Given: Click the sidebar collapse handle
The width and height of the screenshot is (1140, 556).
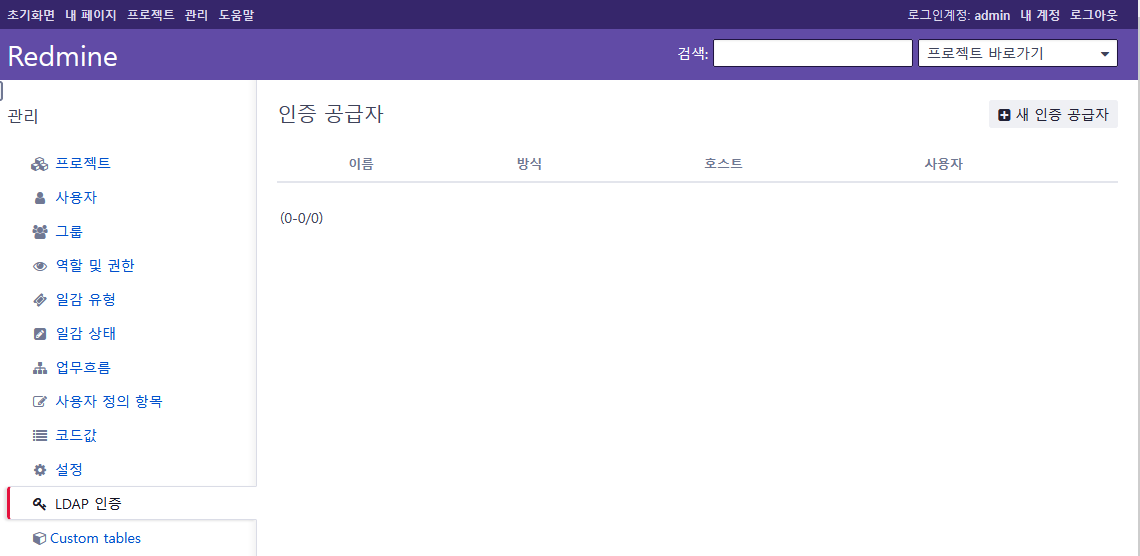Looking at the screenshot, I should coord(1,91).
